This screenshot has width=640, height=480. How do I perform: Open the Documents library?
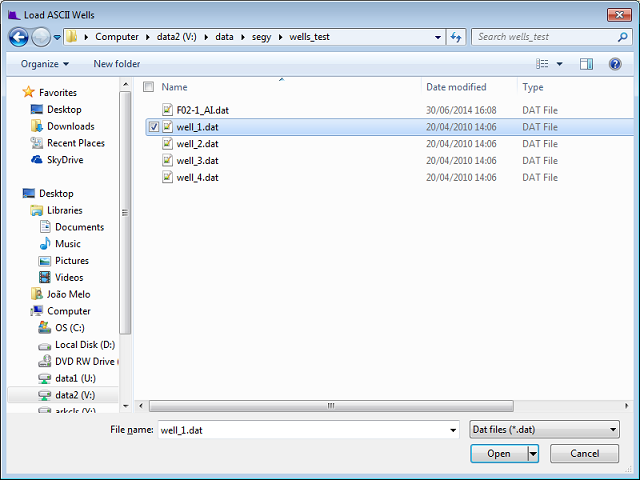[80, 227]
